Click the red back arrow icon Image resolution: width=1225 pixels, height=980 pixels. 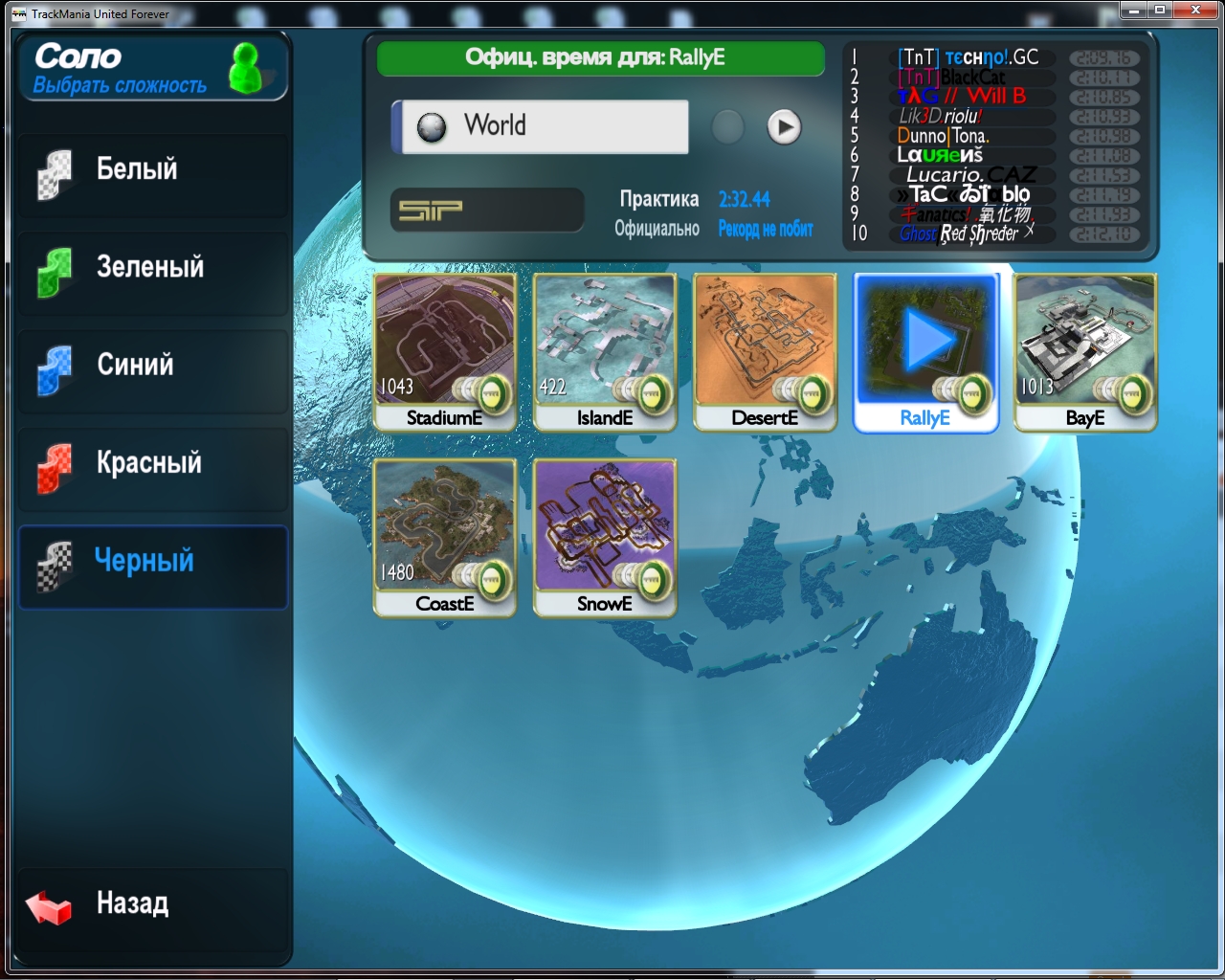48,906
